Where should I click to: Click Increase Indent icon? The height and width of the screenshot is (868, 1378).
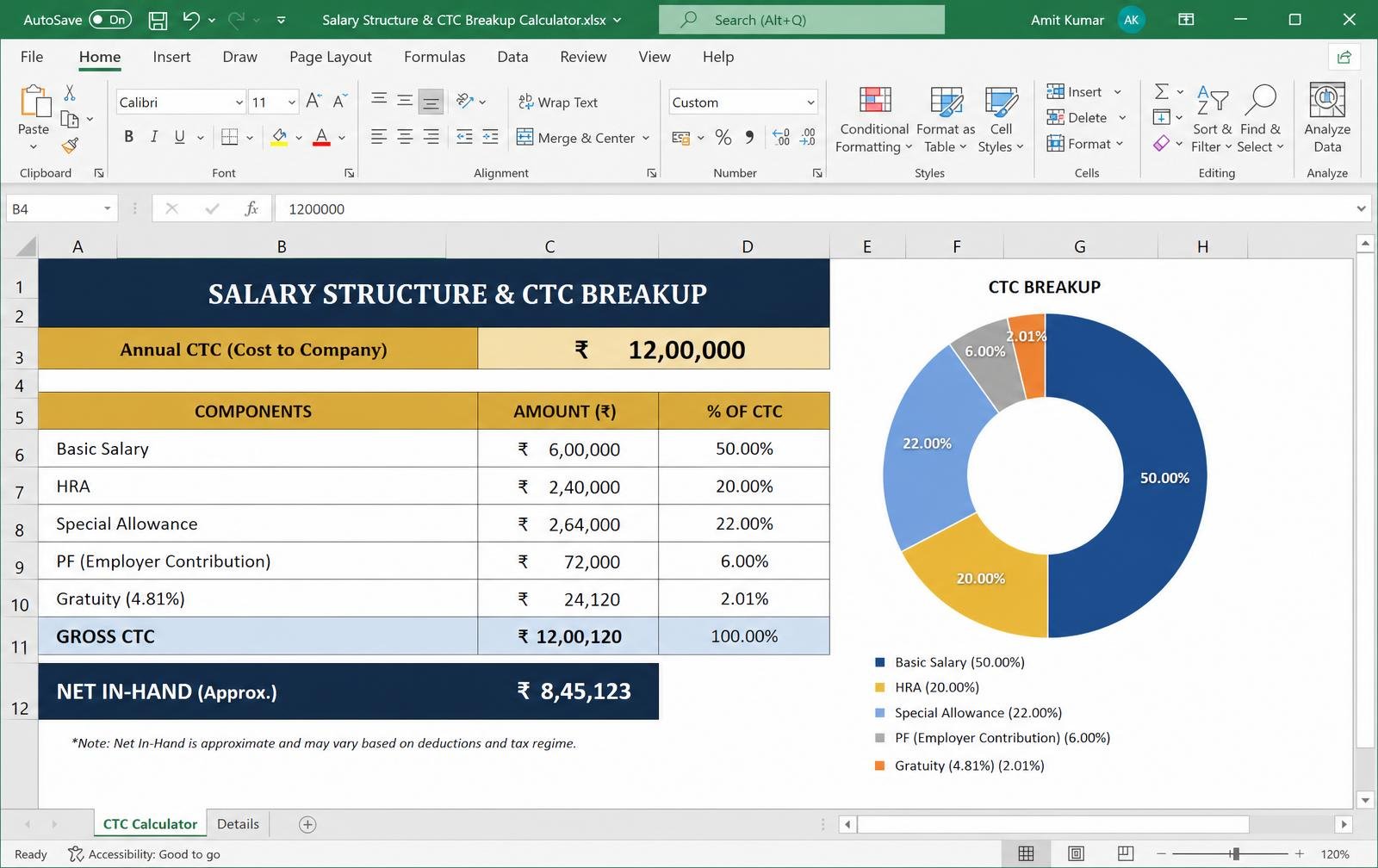point(490,137)
